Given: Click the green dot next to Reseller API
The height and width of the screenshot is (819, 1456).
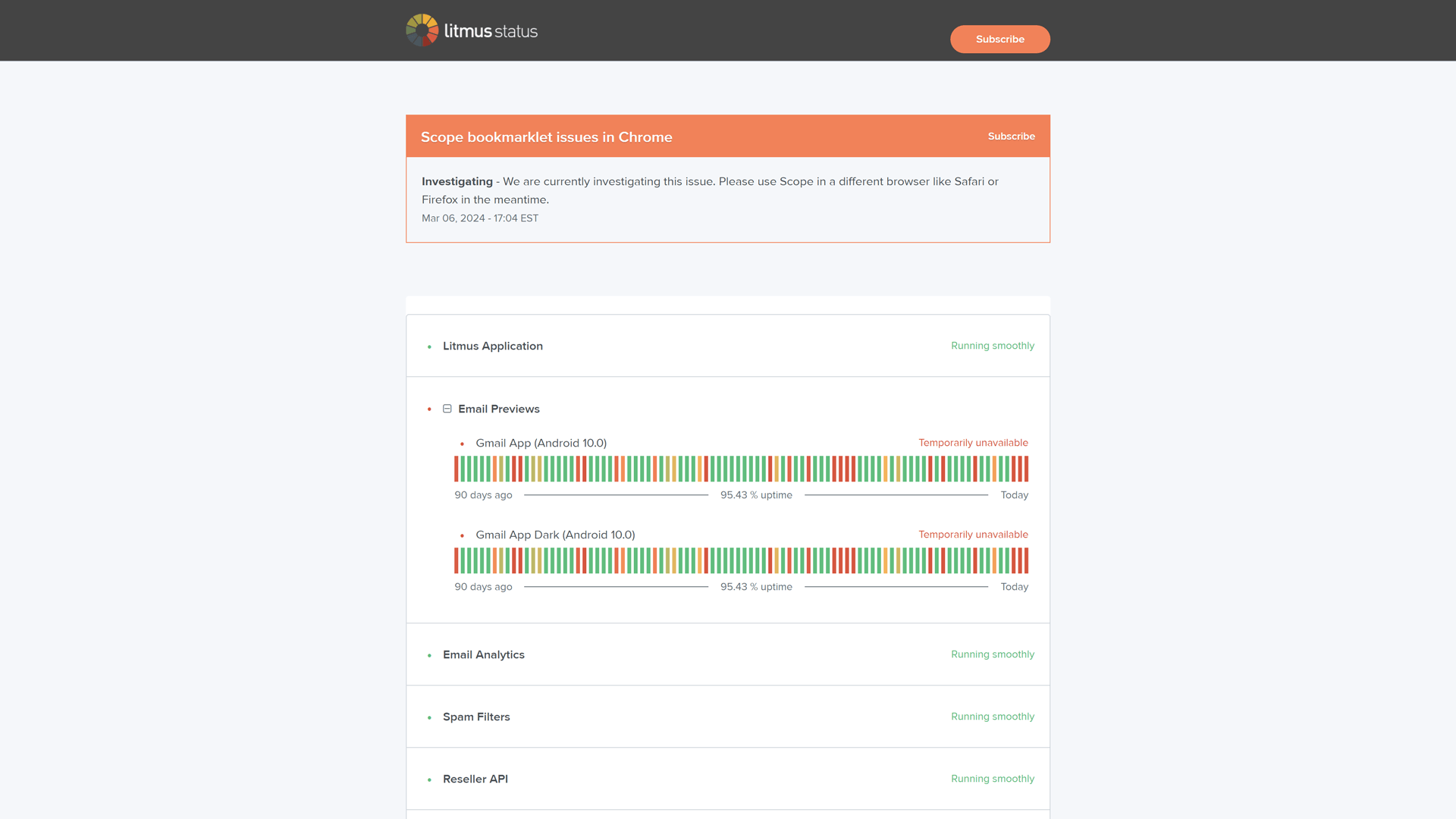Looking at the screenshot, I should [430, 779].
